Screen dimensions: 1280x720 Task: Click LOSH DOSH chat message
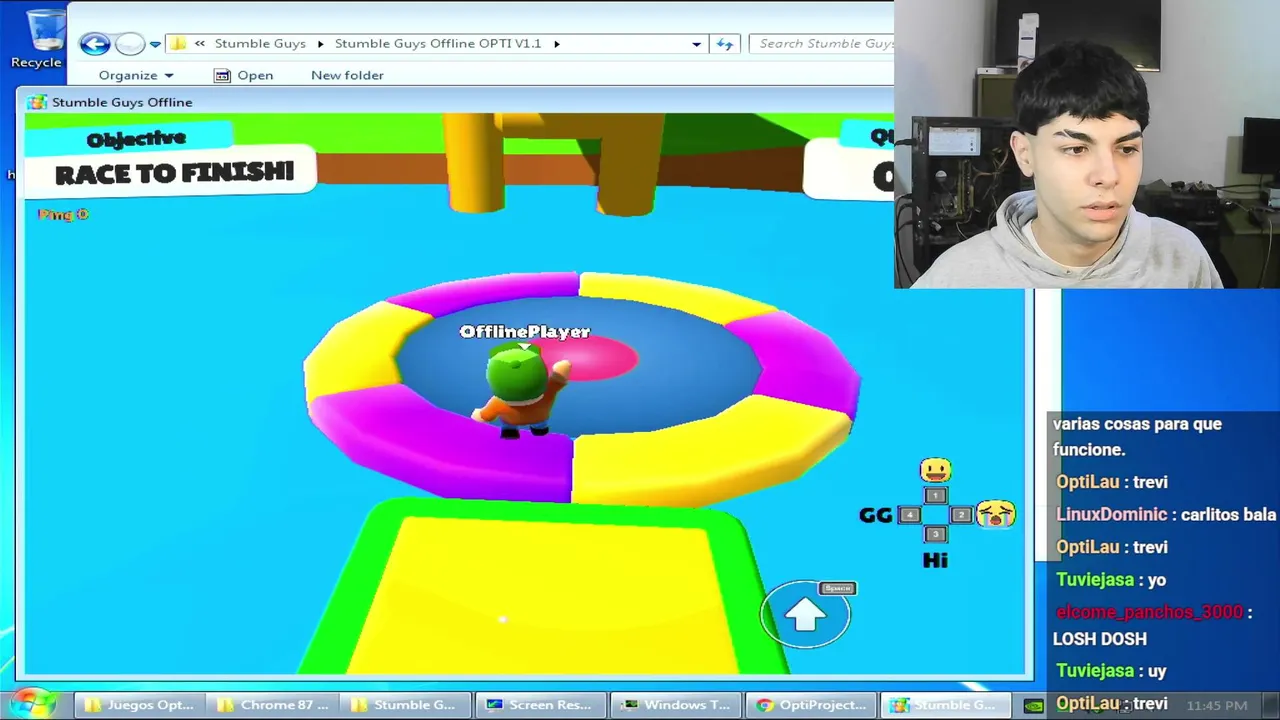point(1099,639)
